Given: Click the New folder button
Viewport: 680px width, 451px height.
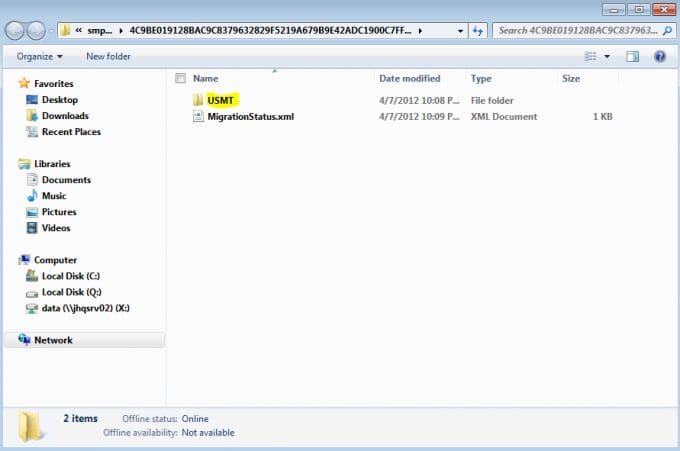Looking at the screenshot, I should (108, 56).
